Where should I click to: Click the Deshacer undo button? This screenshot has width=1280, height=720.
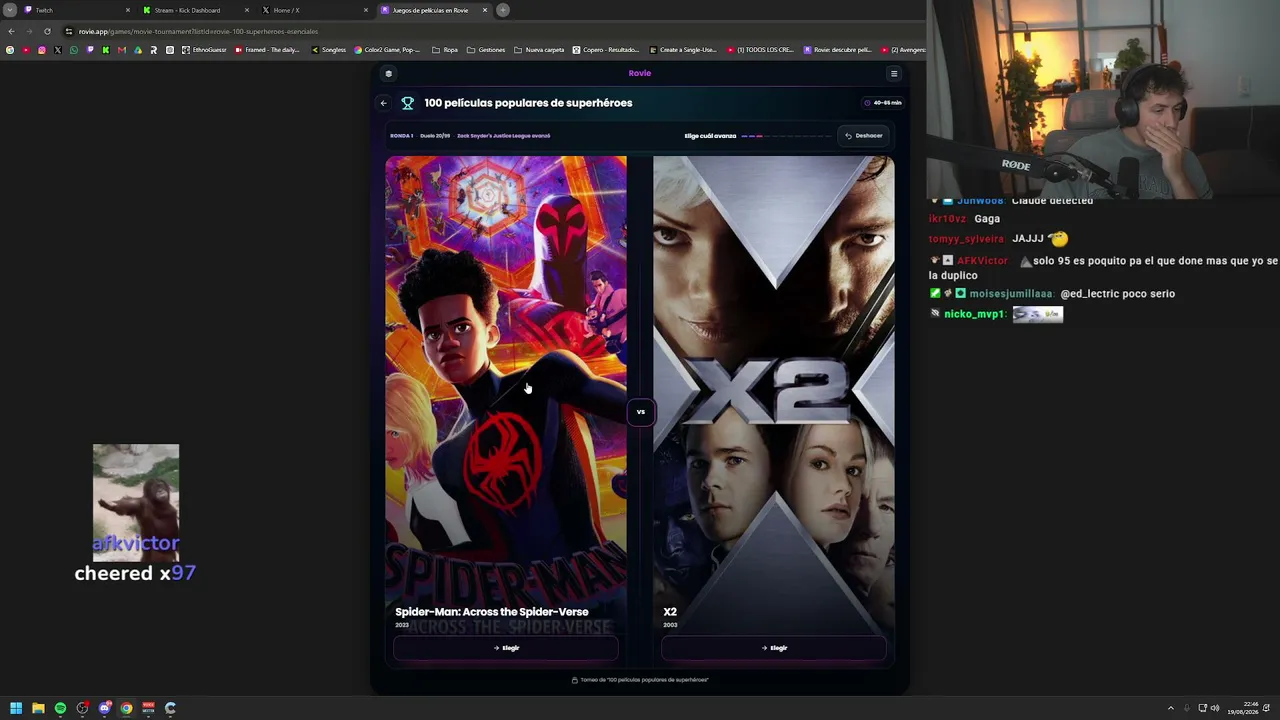tap(864, 136)
